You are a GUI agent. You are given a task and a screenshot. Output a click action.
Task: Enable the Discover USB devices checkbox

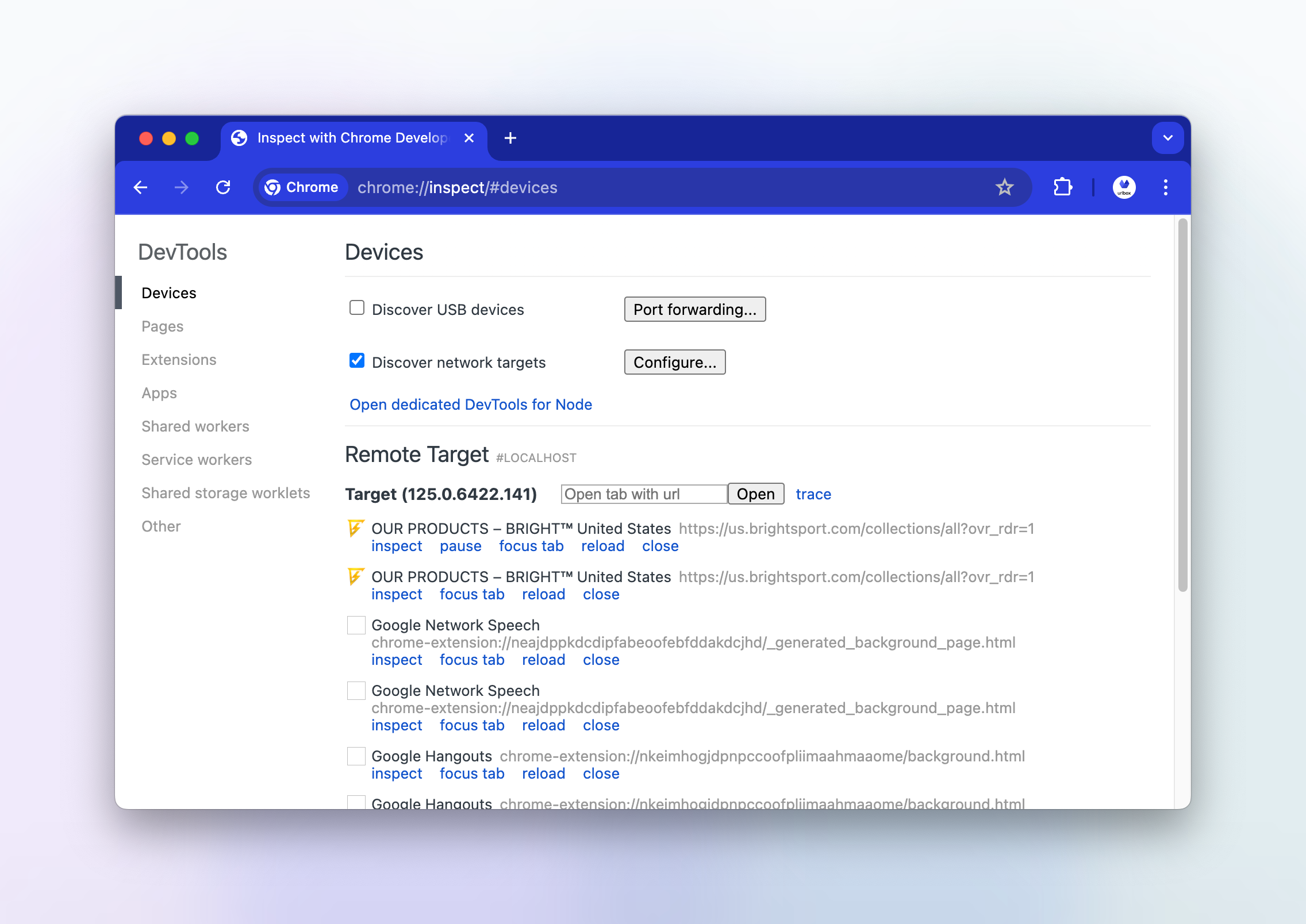pos(356,309)
